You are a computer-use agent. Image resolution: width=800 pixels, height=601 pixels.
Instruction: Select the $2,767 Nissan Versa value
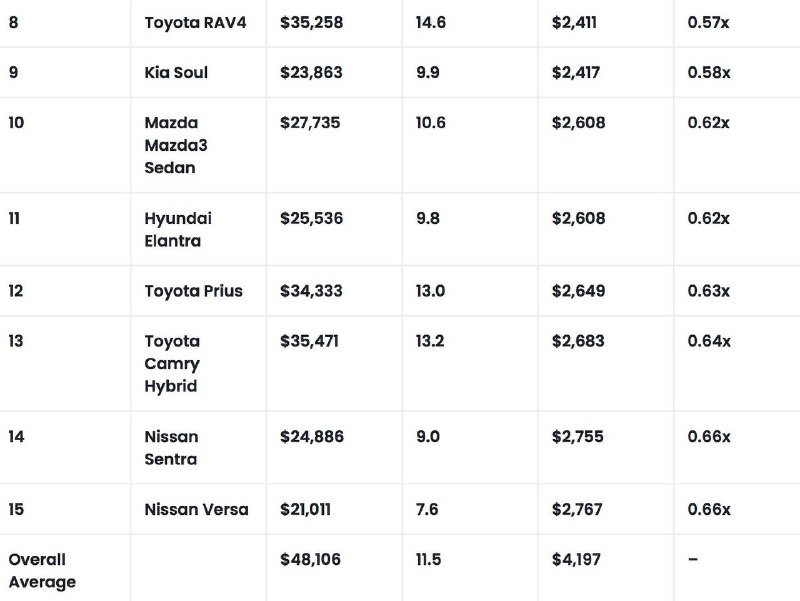click(x=577, y=509)
